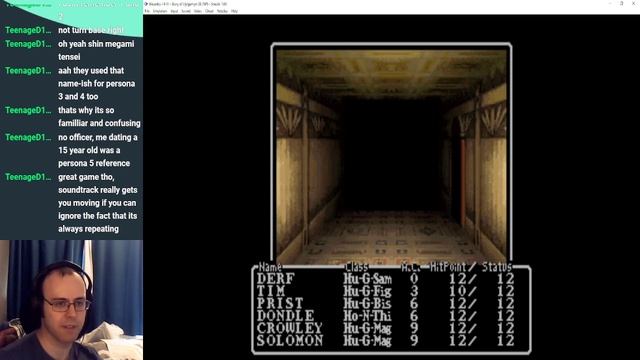
Task: Select party member TIM
Action: pyautogui.click(x=271, y=291)
